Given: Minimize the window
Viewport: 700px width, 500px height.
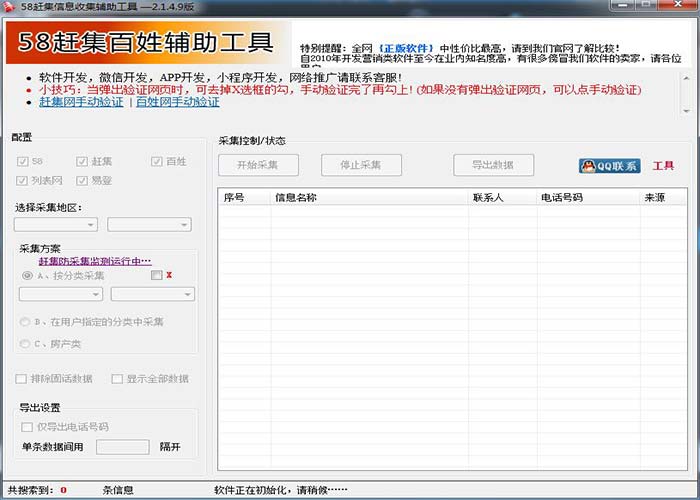Looking at the screenshot, I should (x=622, y=5).
